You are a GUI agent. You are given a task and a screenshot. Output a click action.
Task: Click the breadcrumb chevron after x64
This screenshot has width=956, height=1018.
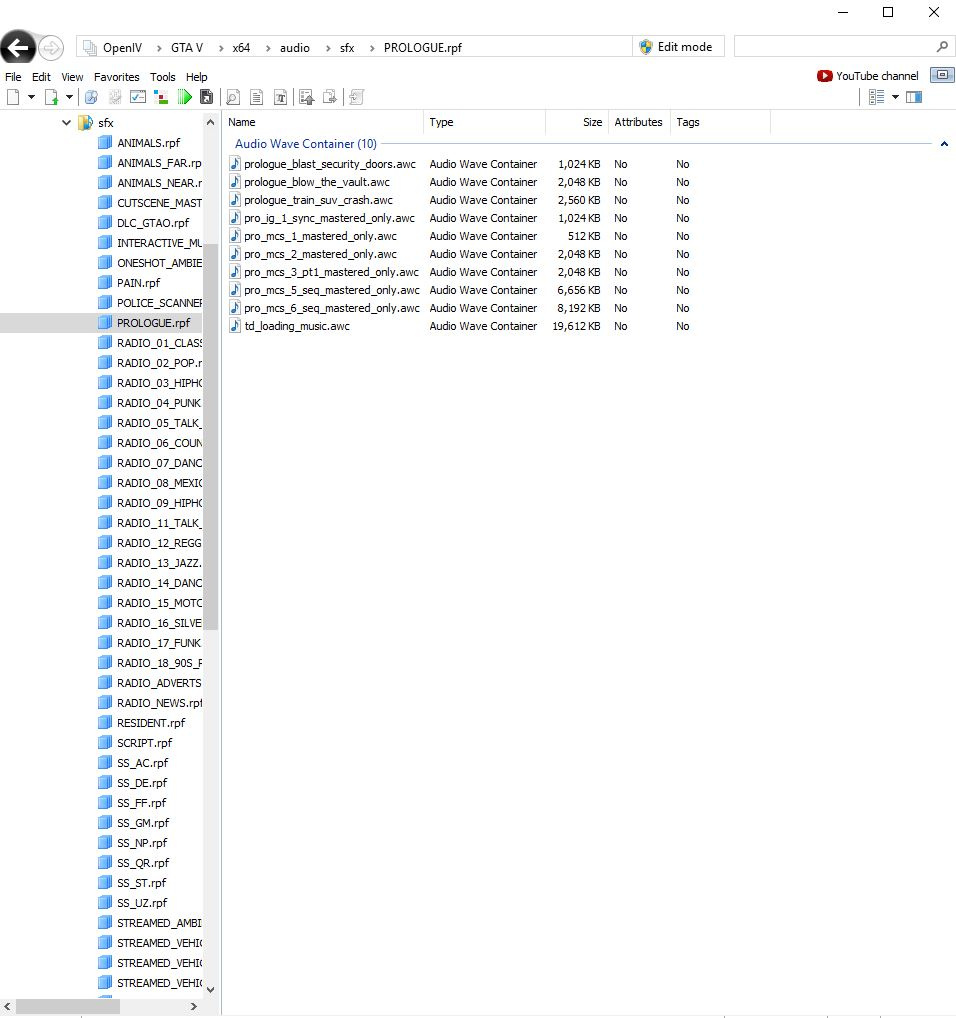(267, 48)
